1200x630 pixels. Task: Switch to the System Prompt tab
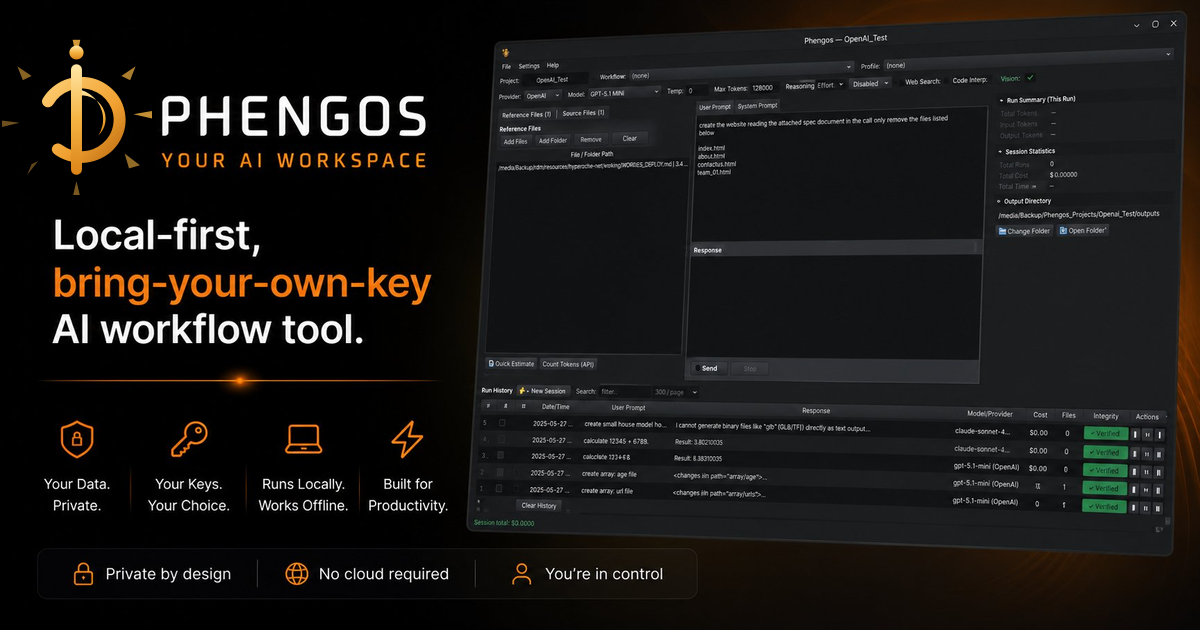coord(757,106)
